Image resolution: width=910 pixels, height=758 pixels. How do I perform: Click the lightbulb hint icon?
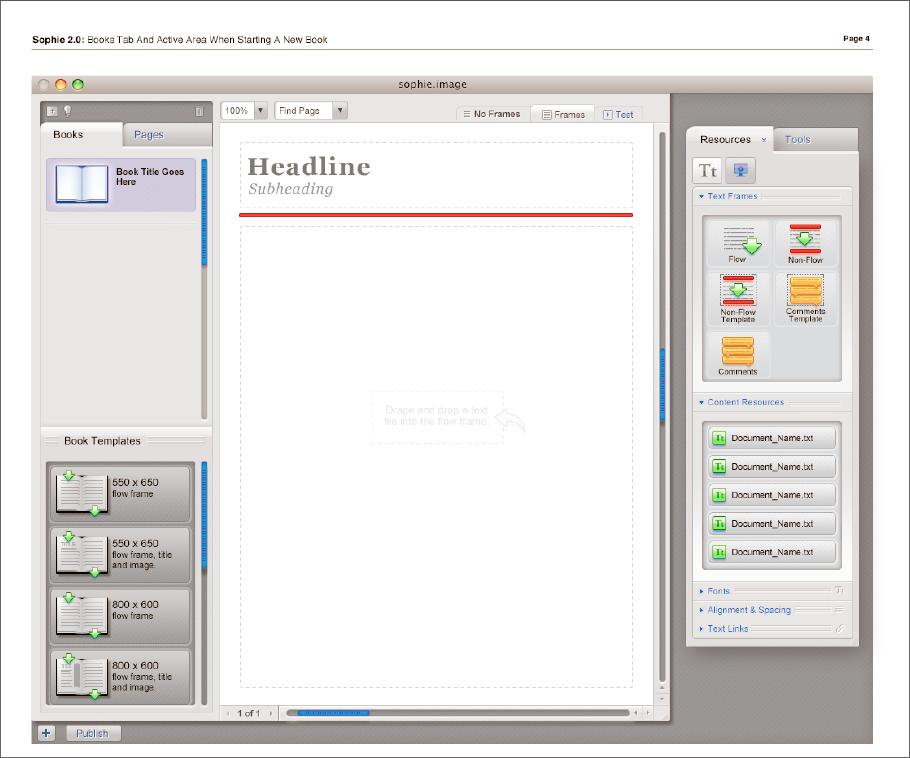(x=67, y=110)
